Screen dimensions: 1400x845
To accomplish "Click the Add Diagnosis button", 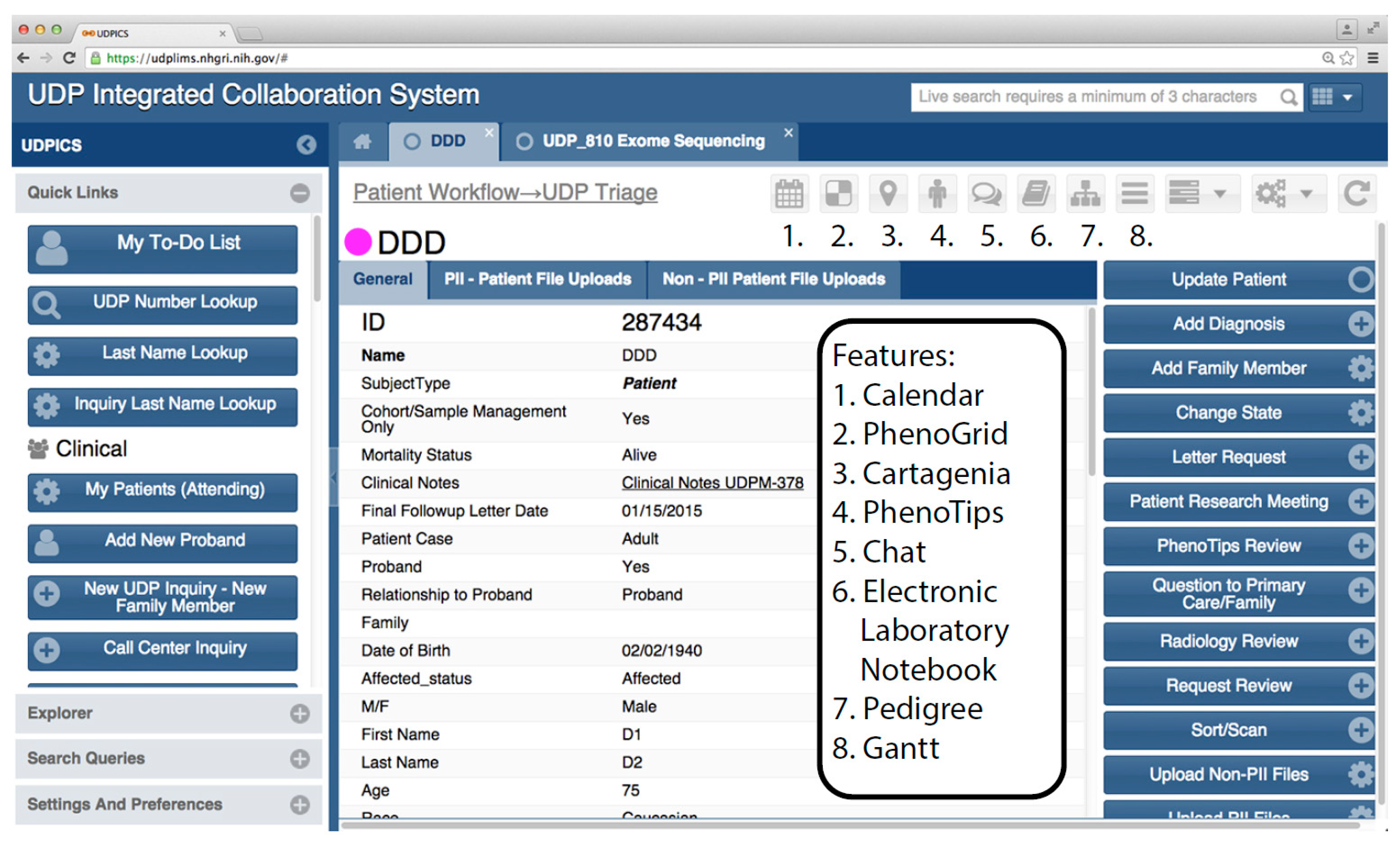I will [1228, 324].
